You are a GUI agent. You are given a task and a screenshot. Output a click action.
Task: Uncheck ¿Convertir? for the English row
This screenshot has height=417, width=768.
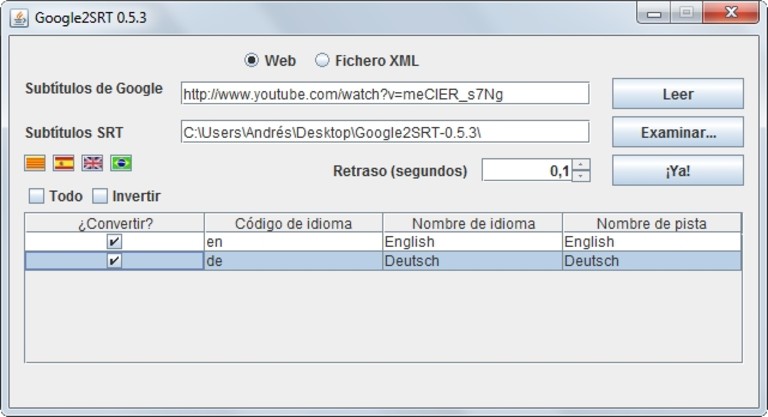(114, 242)
